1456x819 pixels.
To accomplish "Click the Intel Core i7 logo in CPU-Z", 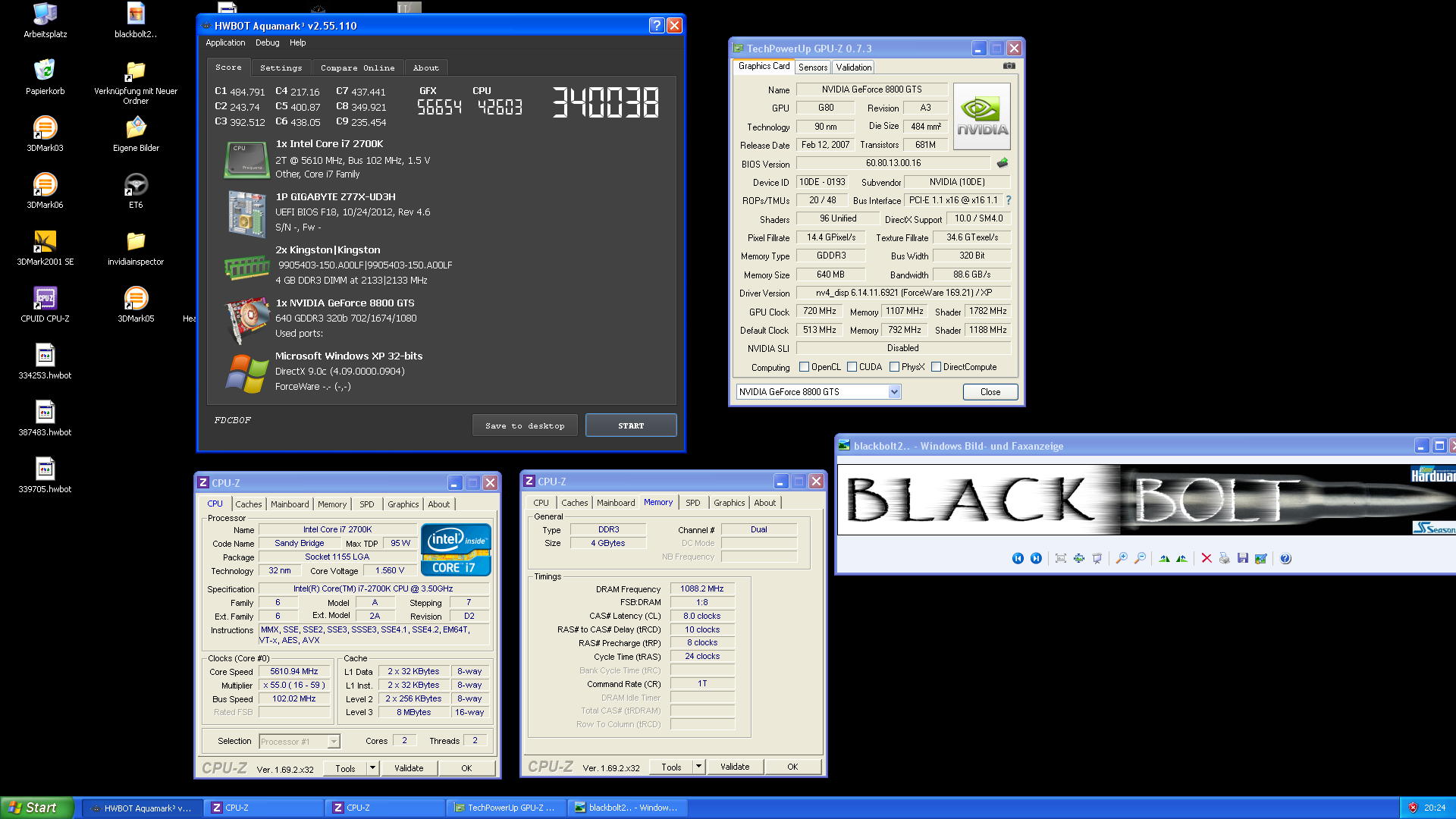I will pos(456,549).
